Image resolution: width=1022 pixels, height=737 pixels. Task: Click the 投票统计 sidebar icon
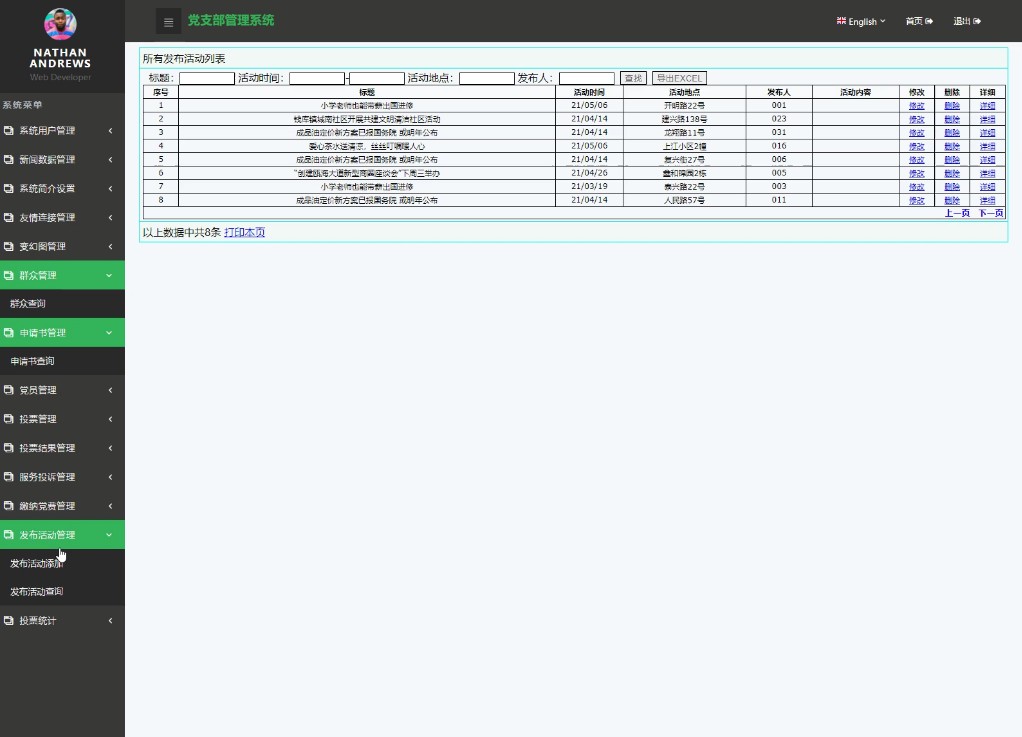coord(9,621)
